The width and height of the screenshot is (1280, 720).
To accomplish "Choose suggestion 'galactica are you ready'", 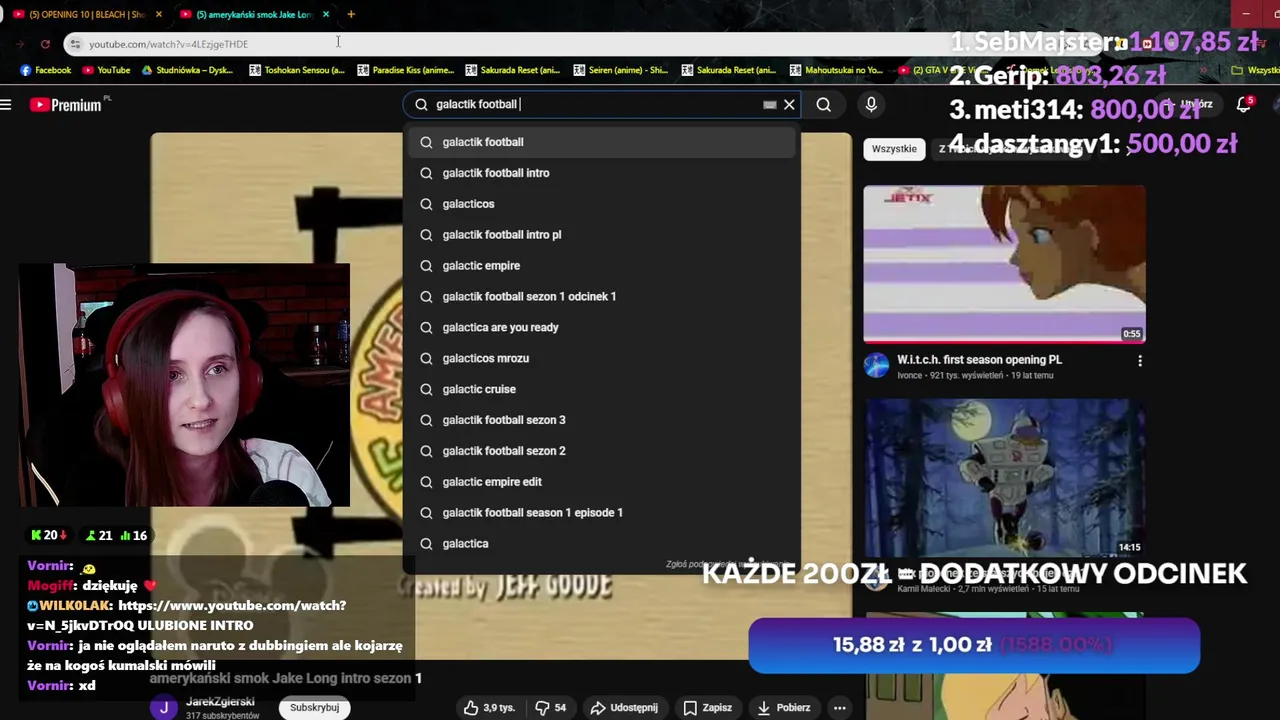I will point(601,327).
